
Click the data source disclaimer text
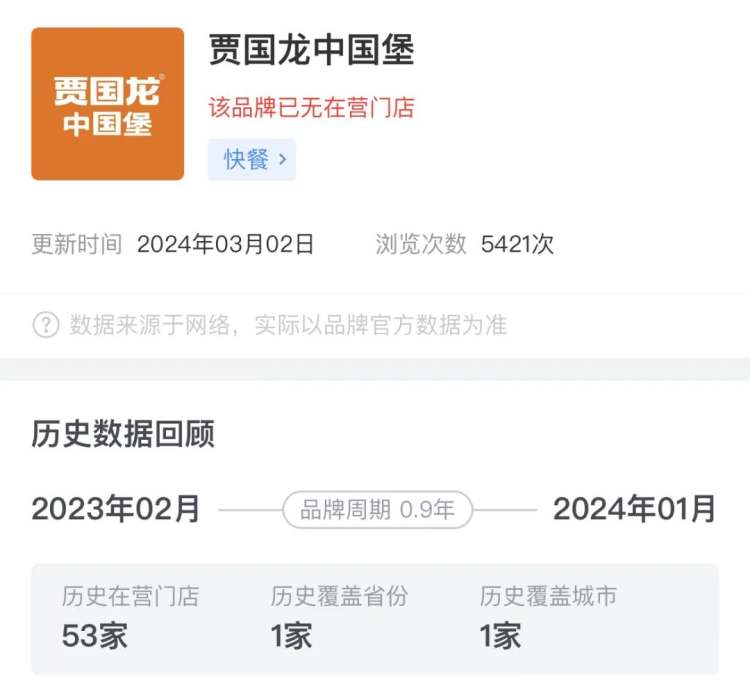288,325
